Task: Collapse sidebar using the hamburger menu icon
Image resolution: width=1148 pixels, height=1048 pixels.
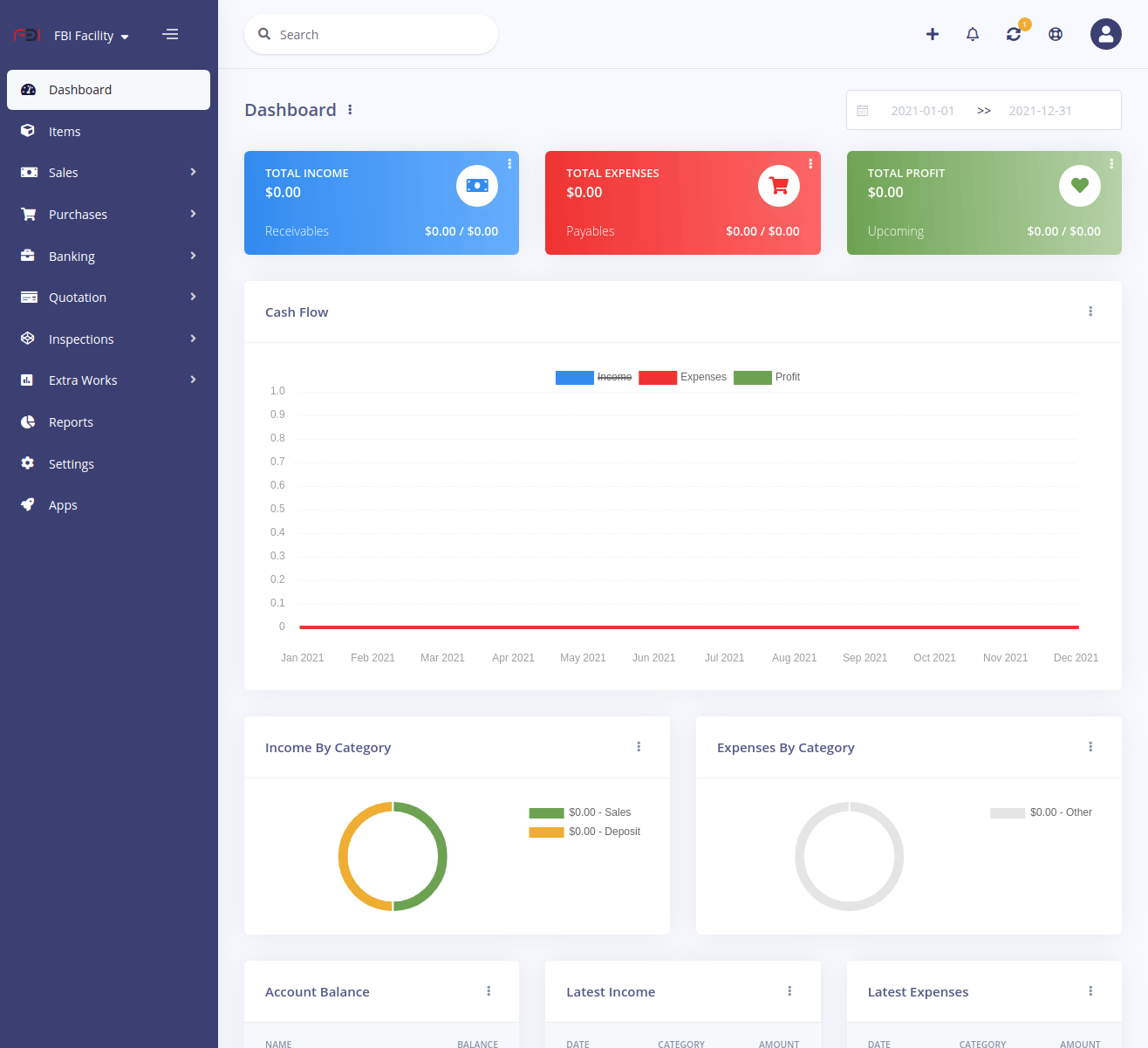Action: [170, 35]
